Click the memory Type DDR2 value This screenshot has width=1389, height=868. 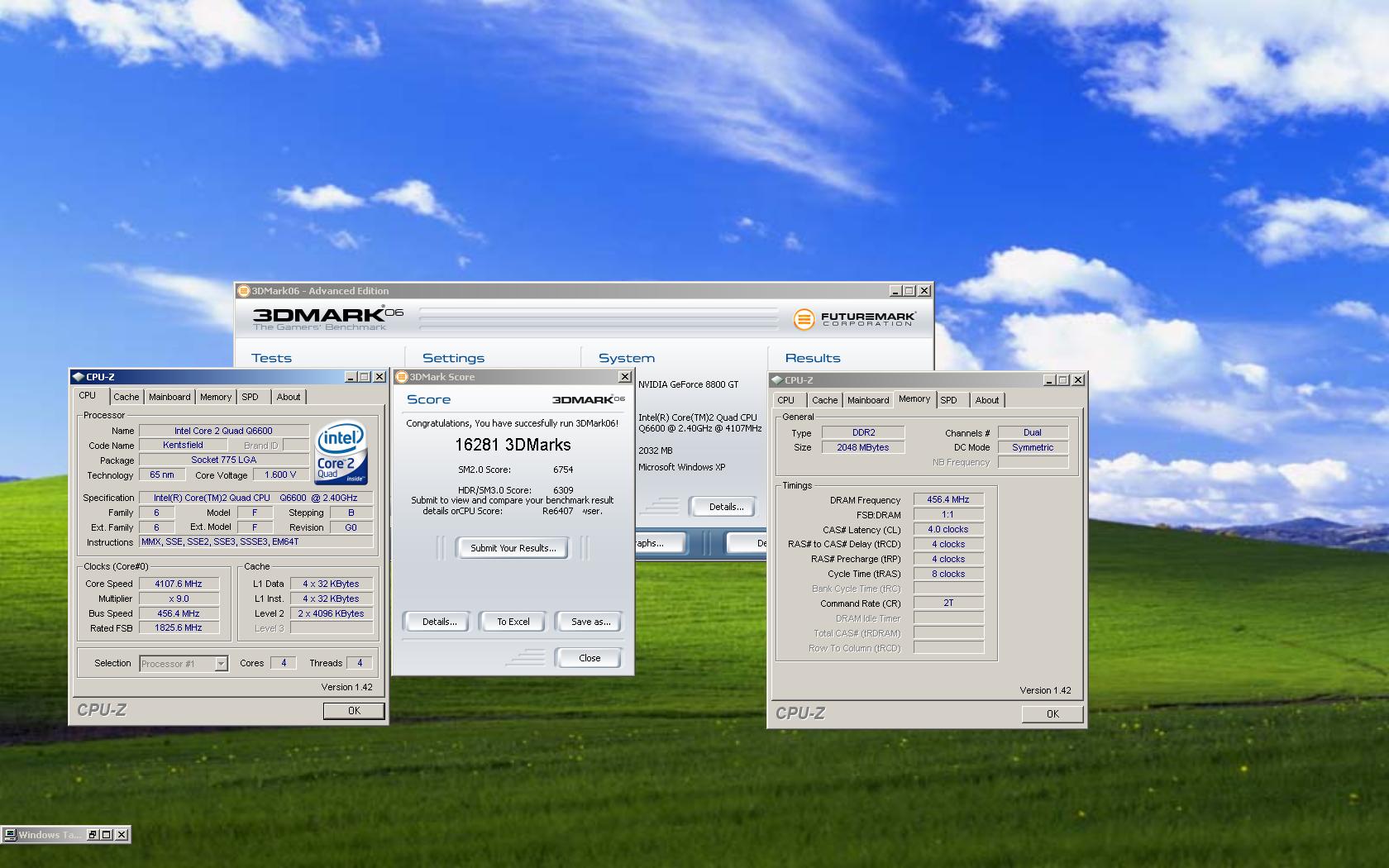coord(863,433)
